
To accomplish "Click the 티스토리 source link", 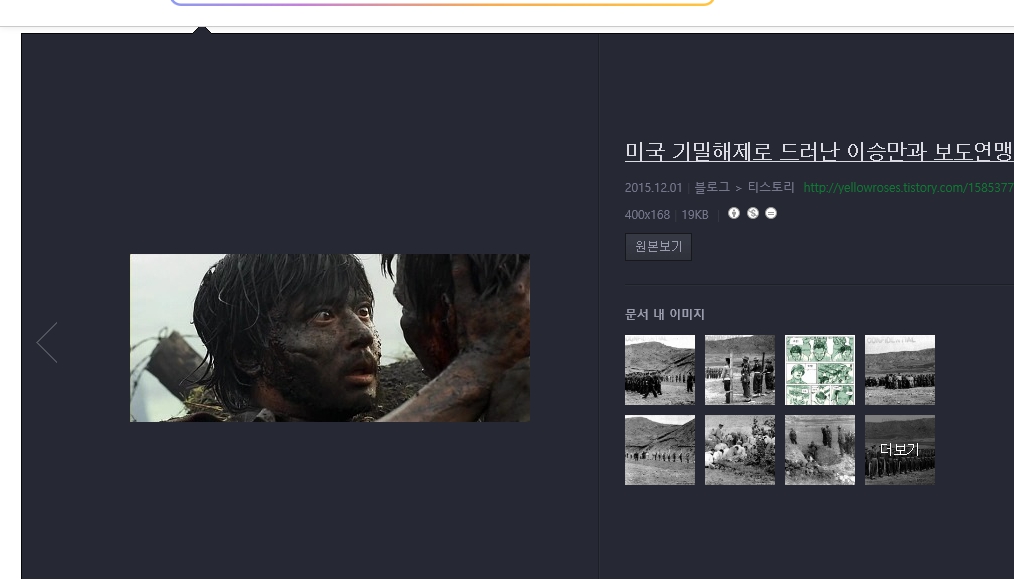I will (x=771, y=188).
